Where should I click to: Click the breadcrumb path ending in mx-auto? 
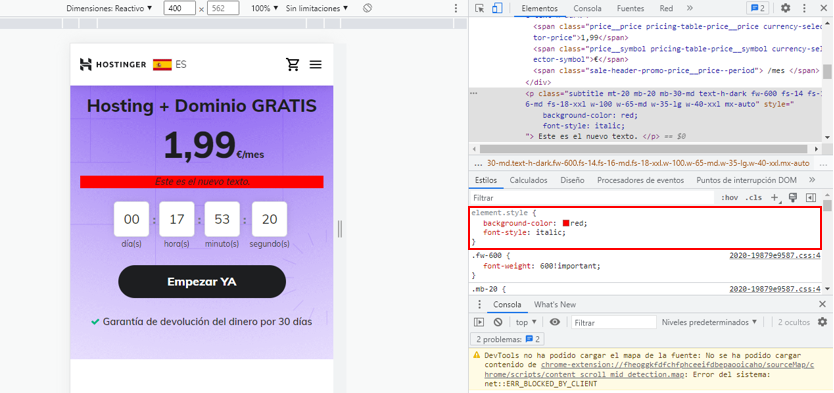point(648,163)
